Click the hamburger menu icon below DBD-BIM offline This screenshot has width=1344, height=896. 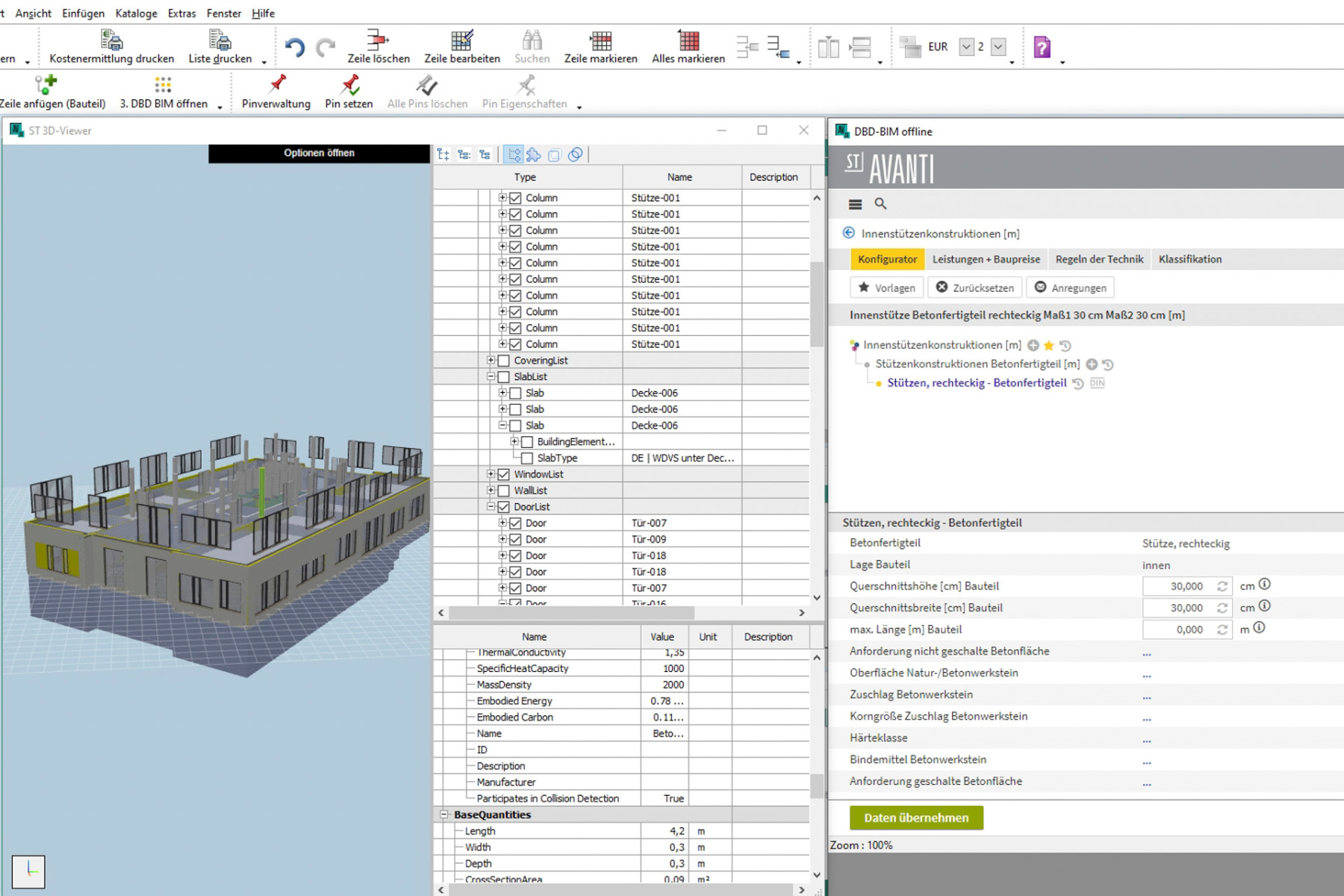click(855, 204)
